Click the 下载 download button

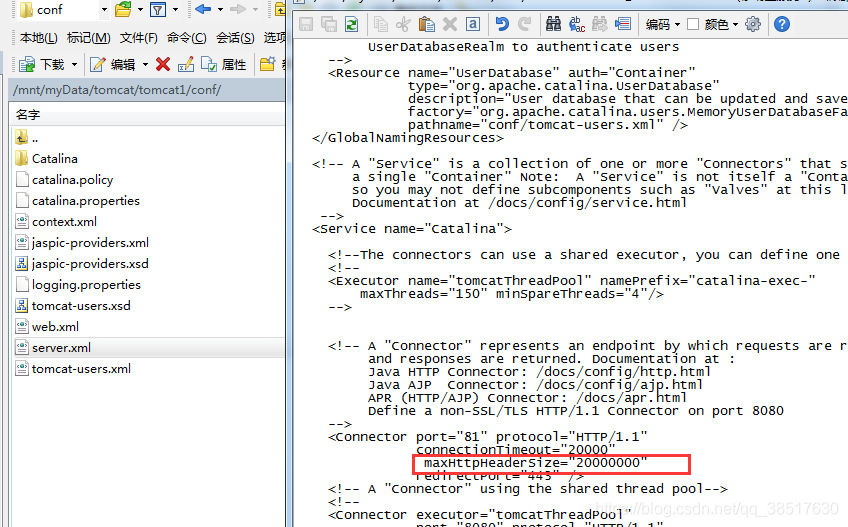click(x=42, y=64)
